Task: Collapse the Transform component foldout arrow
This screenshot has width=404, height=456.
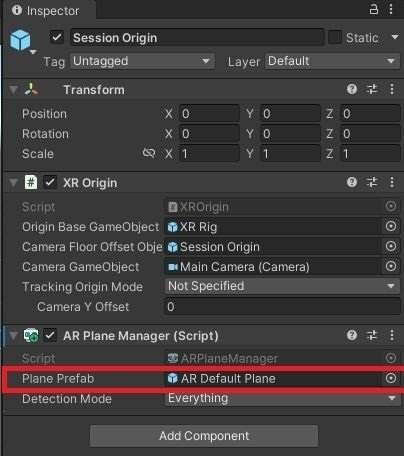Action: [x=13, y=90]
